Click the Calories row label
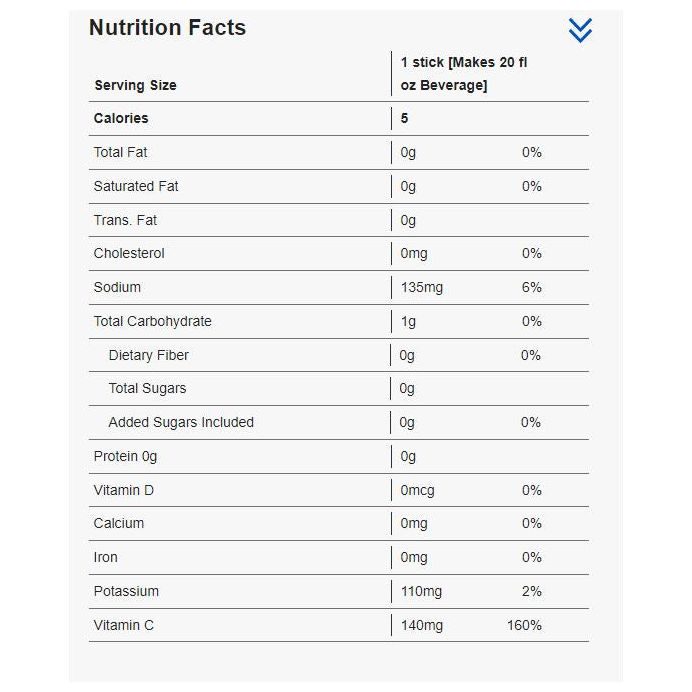This screenshot has width=692, height=692. click(x=121, y=118)
